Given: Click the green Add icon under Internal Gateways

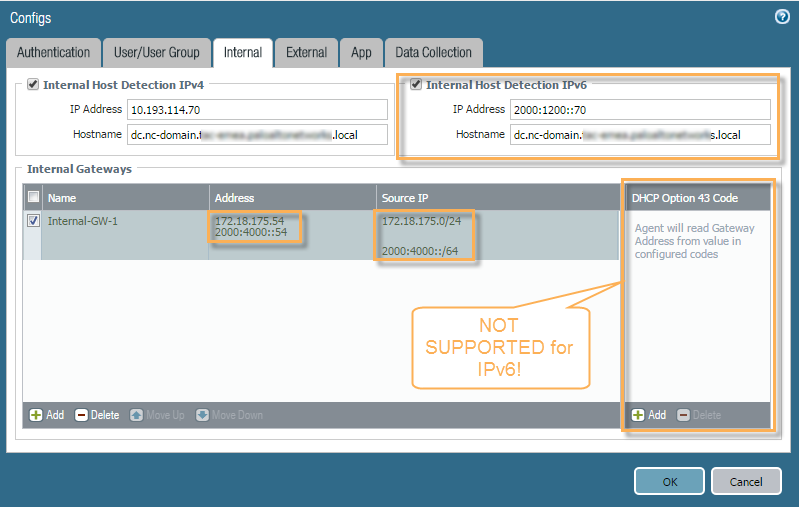Looking at the screenshot, I should coord(36,415).
